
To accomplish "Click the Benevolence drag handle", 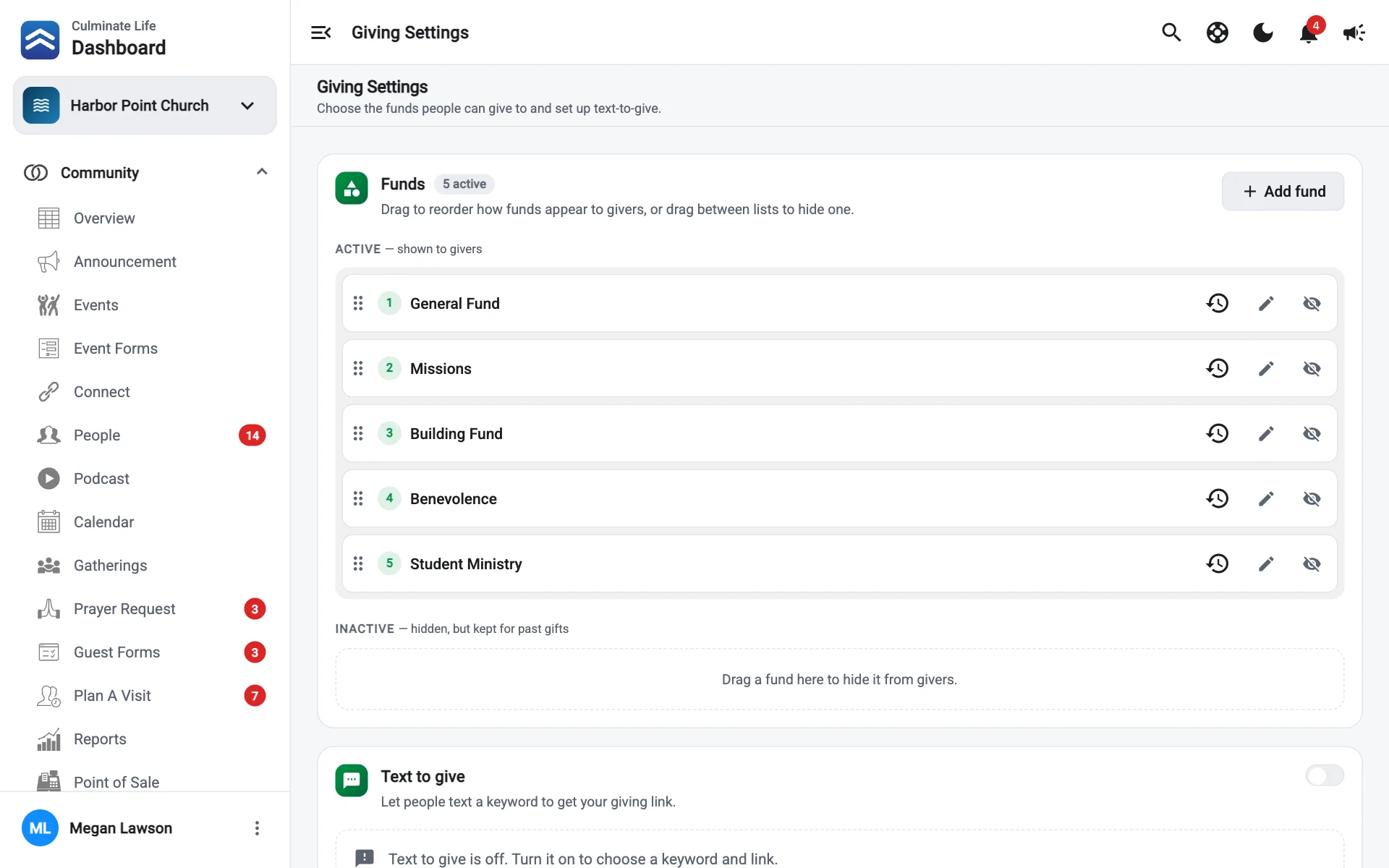I will (358, 498).
